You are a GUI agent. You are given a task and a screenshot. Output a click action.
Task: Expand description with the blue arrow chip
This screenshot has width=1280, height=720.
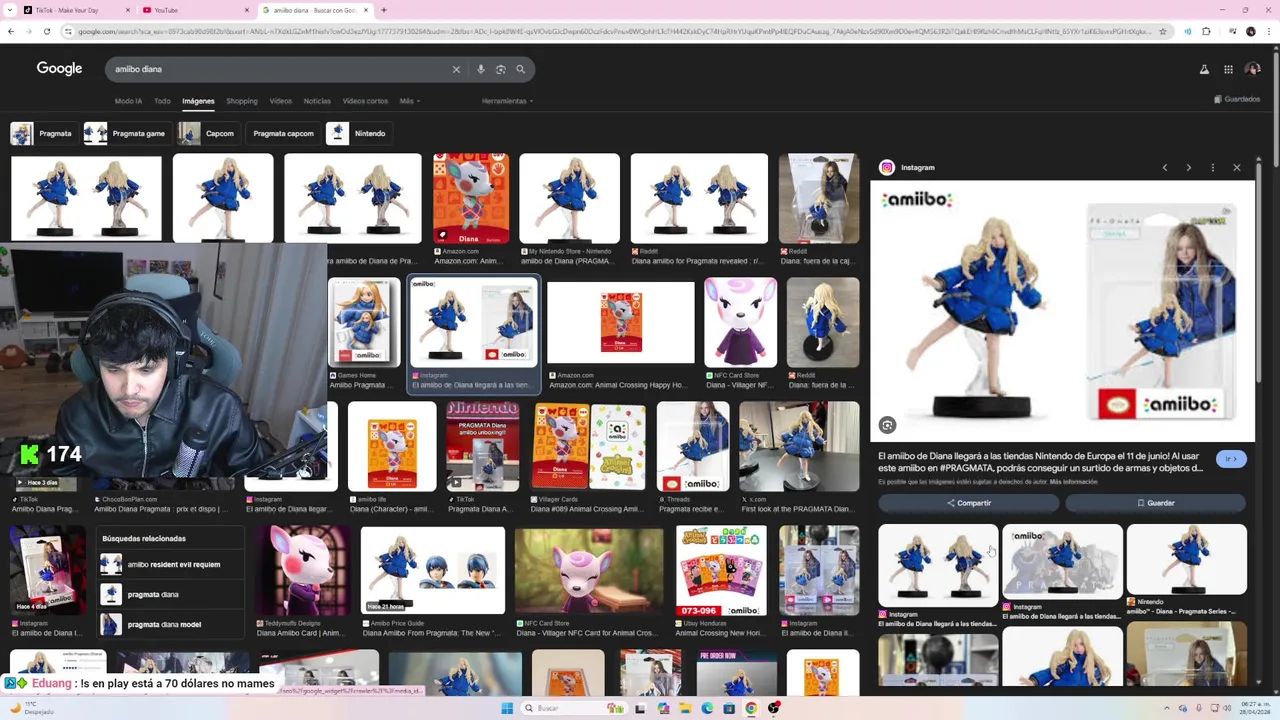(x=1231, y=459)
